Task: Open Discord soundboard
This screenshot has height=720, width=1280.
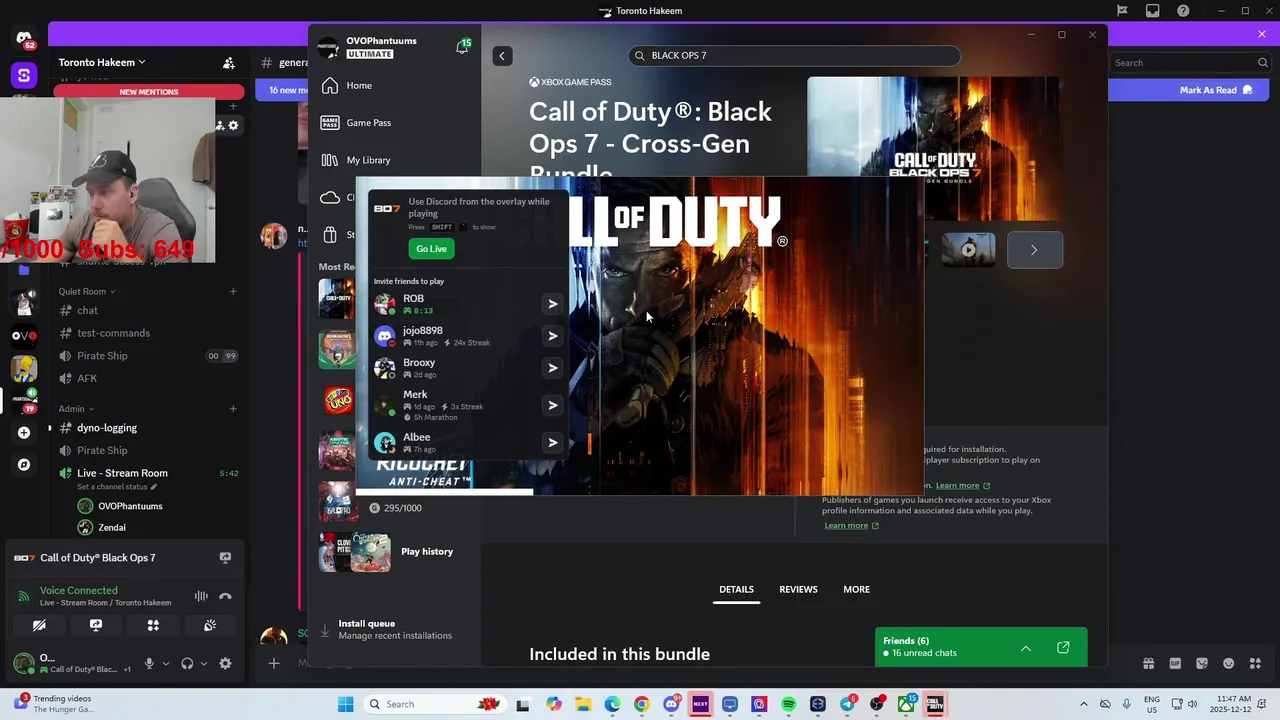Action: (210, 626)
